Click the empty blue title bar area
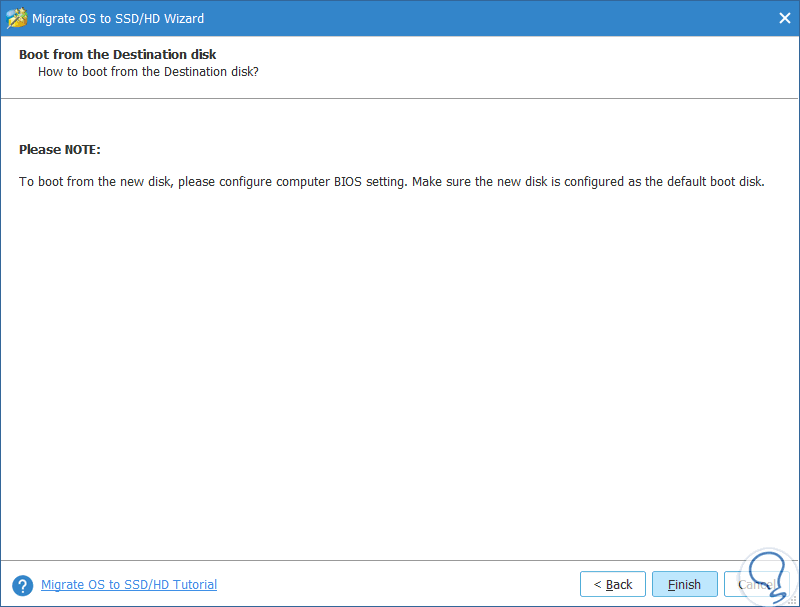The width and height of the screenshot is (800, 607). coord(480,18)
